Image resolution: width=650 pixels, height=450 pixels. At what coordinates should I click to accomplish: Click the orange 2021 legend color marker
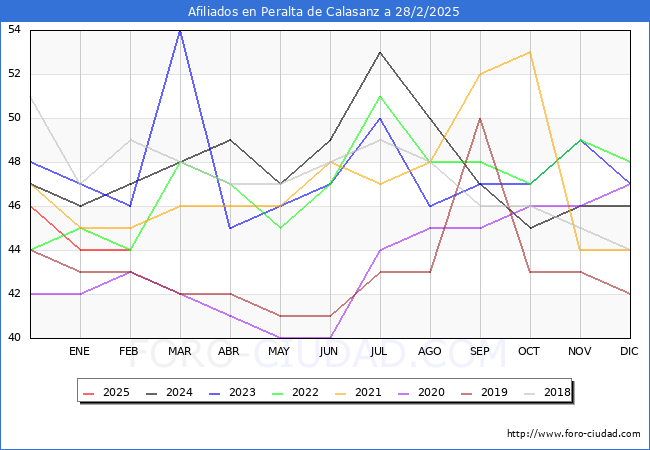coord(340,393)
